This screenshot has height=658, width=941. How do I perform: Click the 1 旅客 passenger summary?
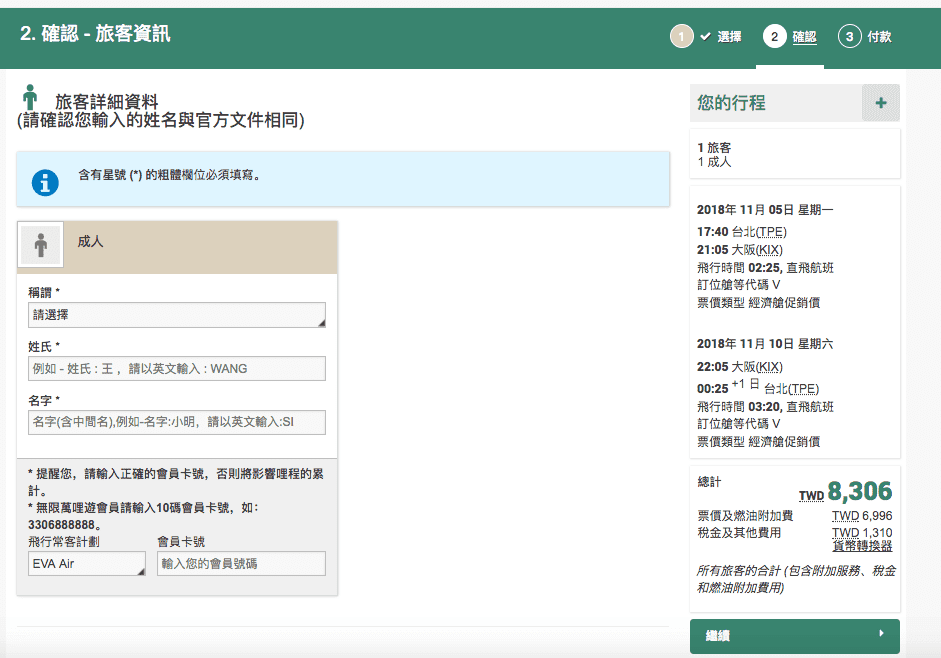pyautogui.click(x=714, y=148)
